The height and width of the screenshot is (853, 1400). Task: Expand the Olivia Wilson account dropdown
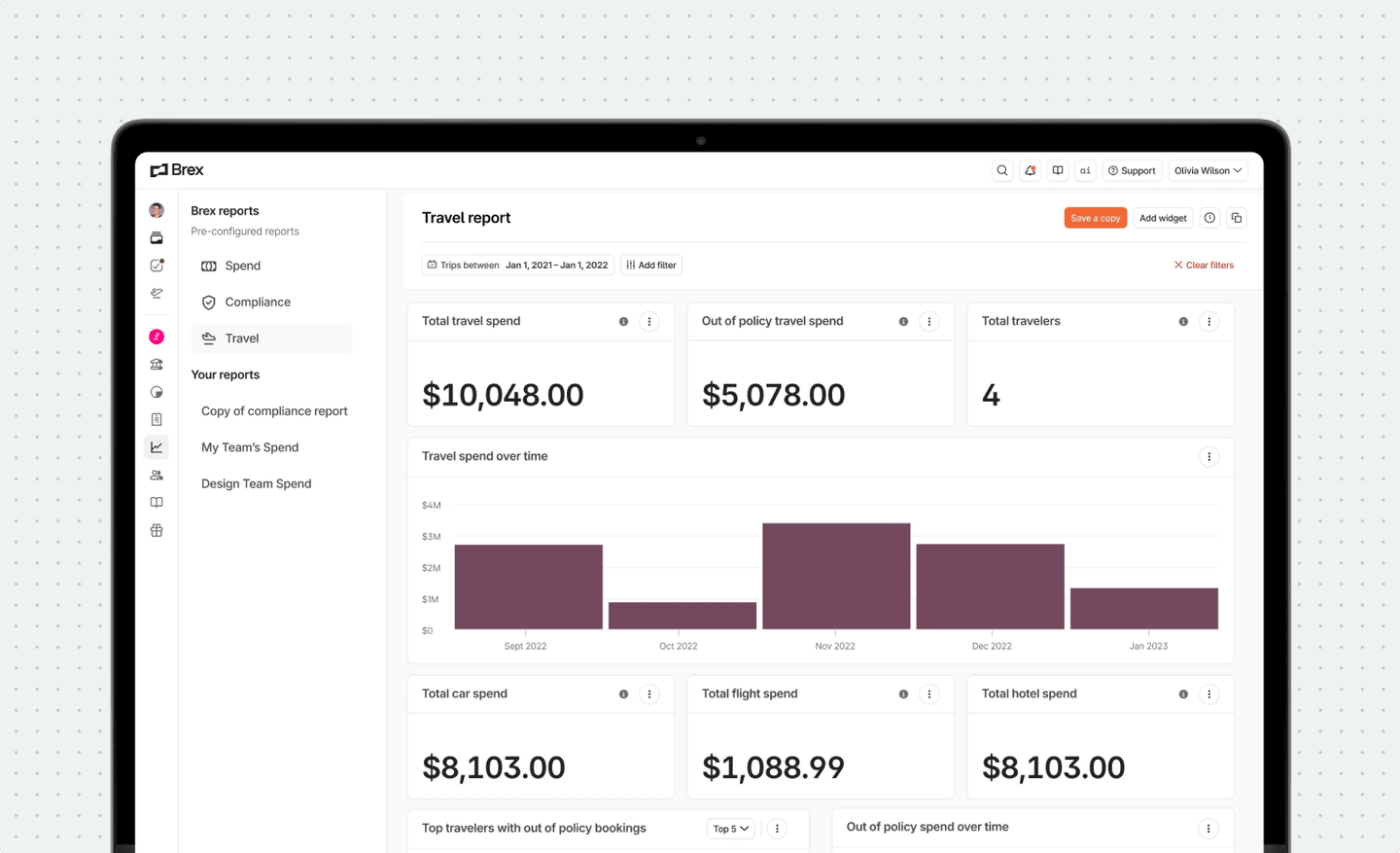[x=1207, y=170]
